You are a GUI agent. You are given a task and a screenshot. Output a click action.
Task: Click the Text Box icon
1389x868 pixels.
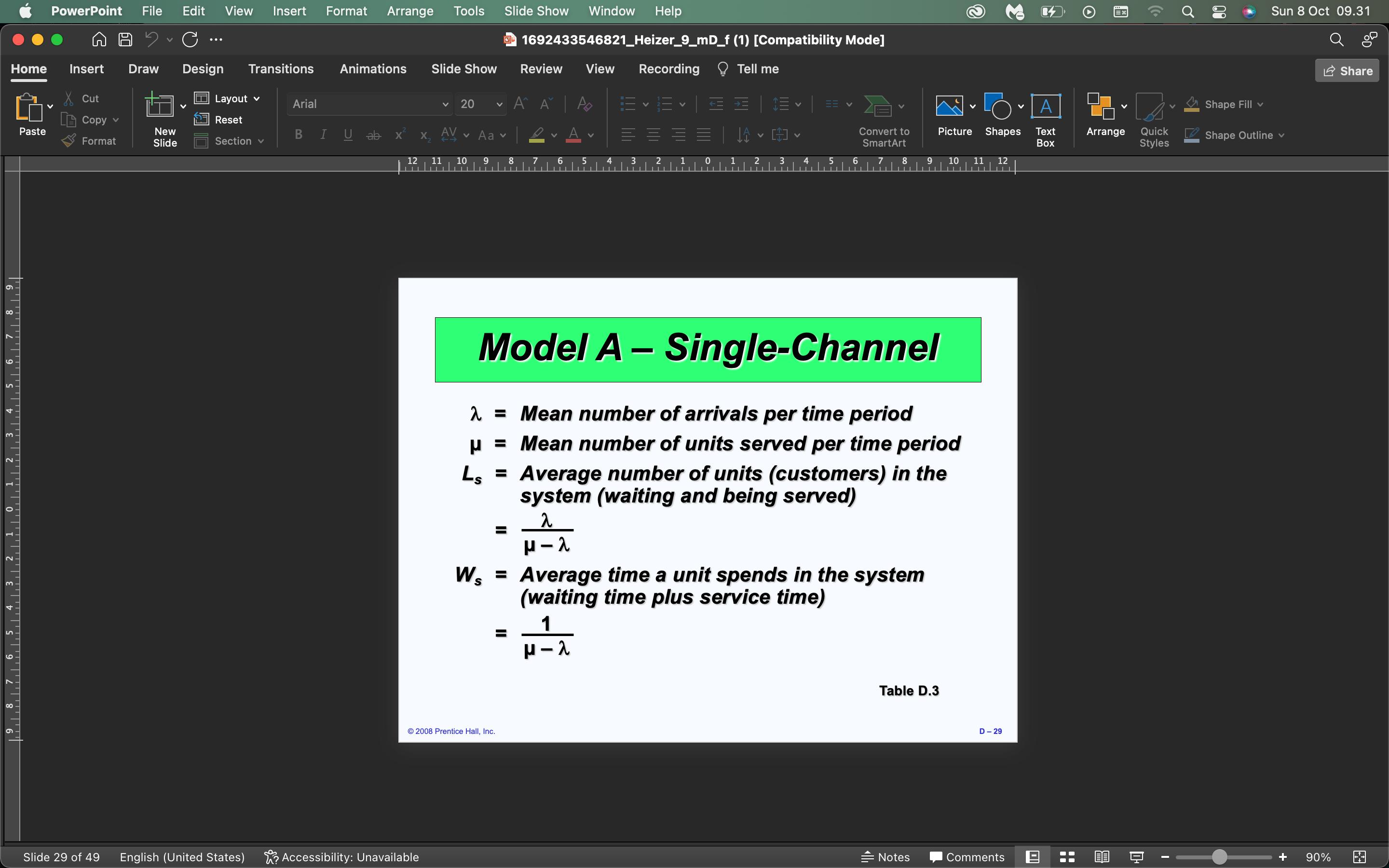1045,107
